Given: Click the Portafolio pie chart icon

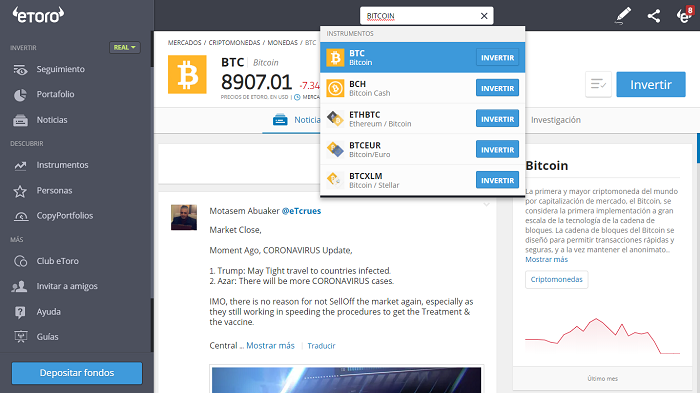Looking at the screenshot, I should (x=20, y=95).
